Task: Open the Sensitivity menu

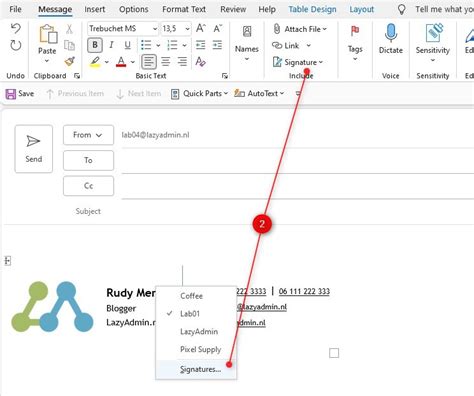Action: click(x=433, y=43)
